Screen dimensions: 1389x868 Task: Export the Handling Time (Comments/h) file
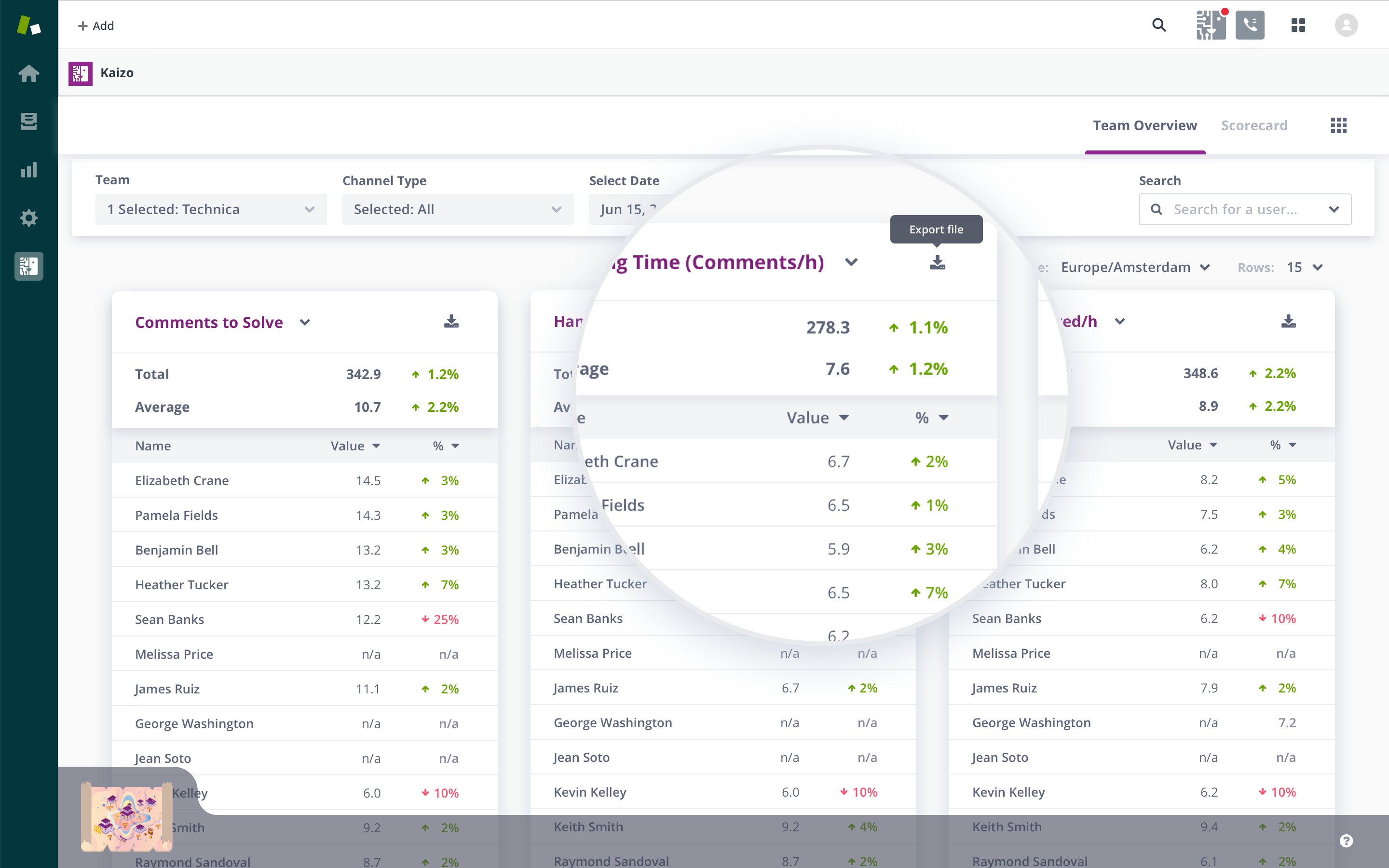pyautogui.click(x=937, y=262)
